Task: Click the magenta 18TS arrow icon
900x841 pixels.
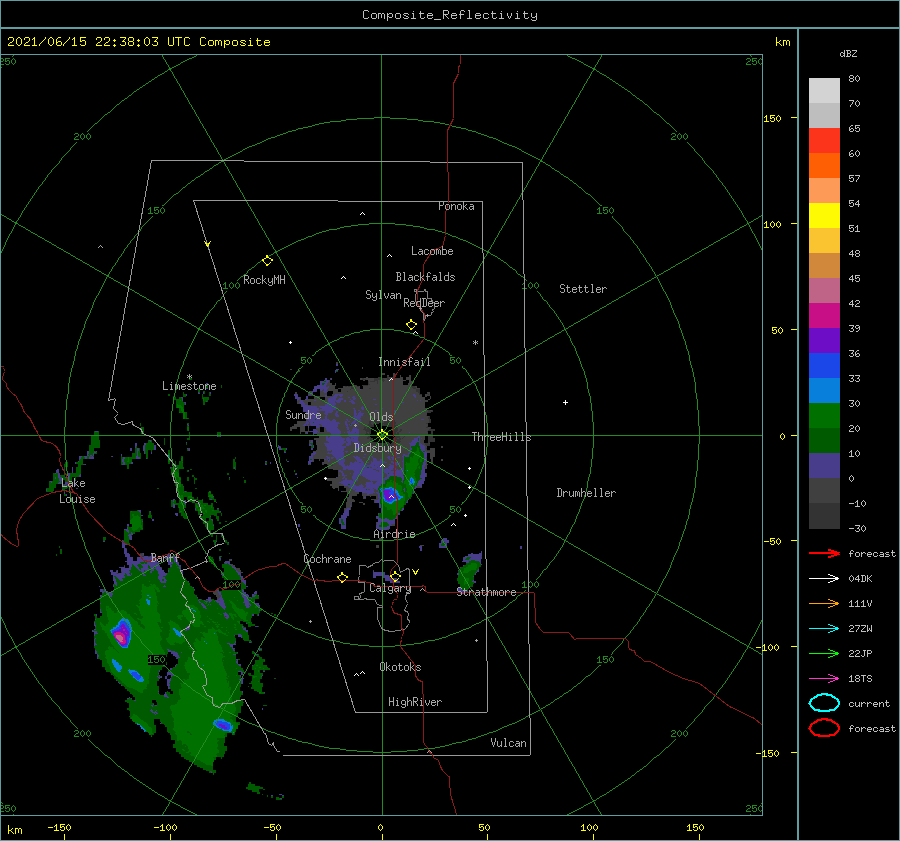Action: tap(824, 679)
